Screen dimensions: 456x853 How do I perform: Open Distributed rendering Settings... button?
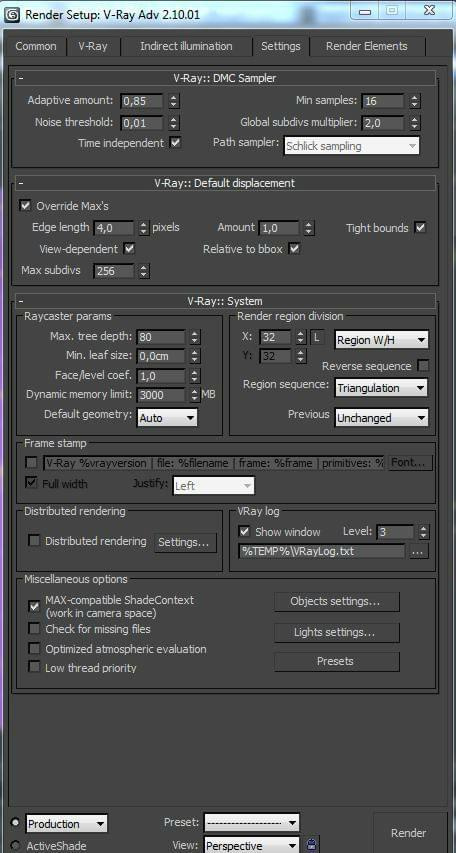click(x=184, y=542)
